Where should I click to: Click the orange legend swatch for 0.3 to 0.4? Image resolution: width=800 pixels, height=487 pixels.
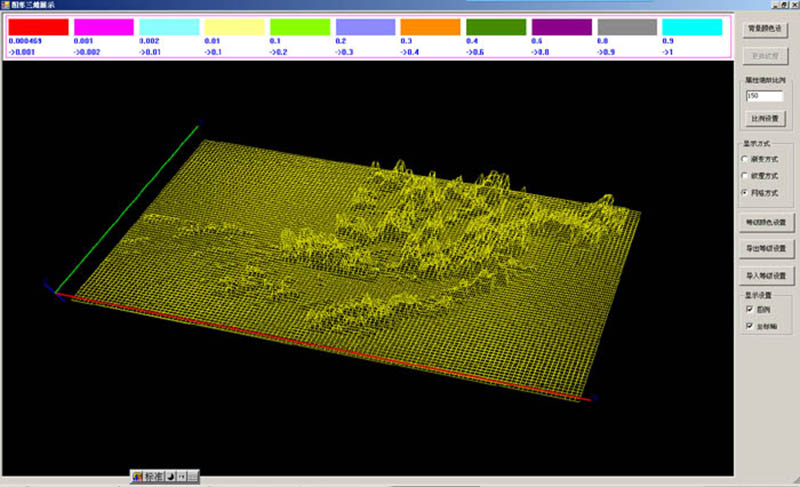(430, 27)
